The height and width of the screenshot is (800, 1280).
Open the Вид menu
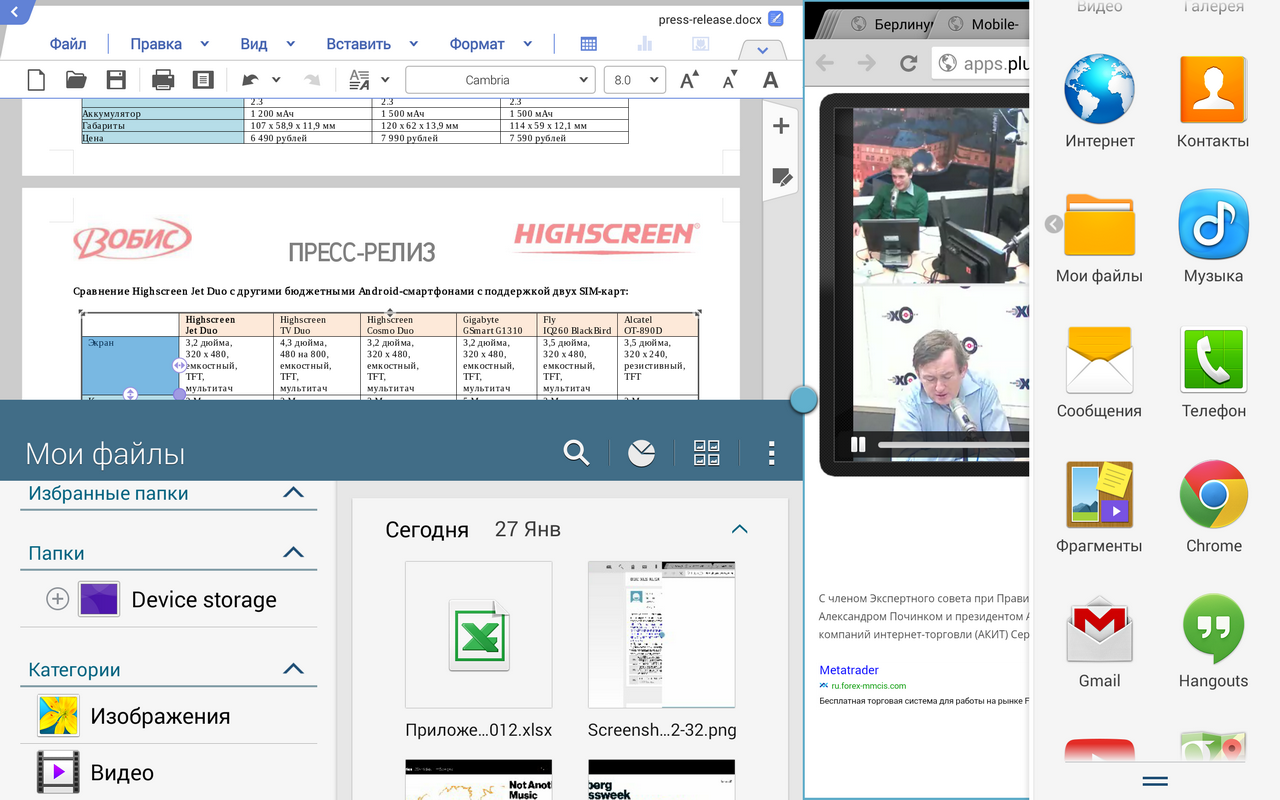point(254,44)
